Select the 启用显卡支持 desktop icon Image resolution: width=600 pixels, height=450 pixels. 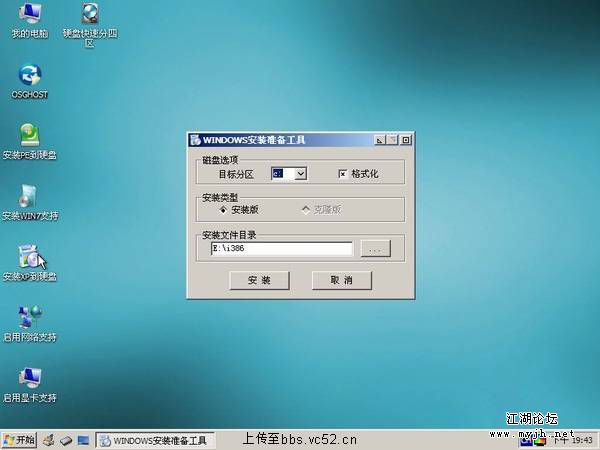[30, 384]
